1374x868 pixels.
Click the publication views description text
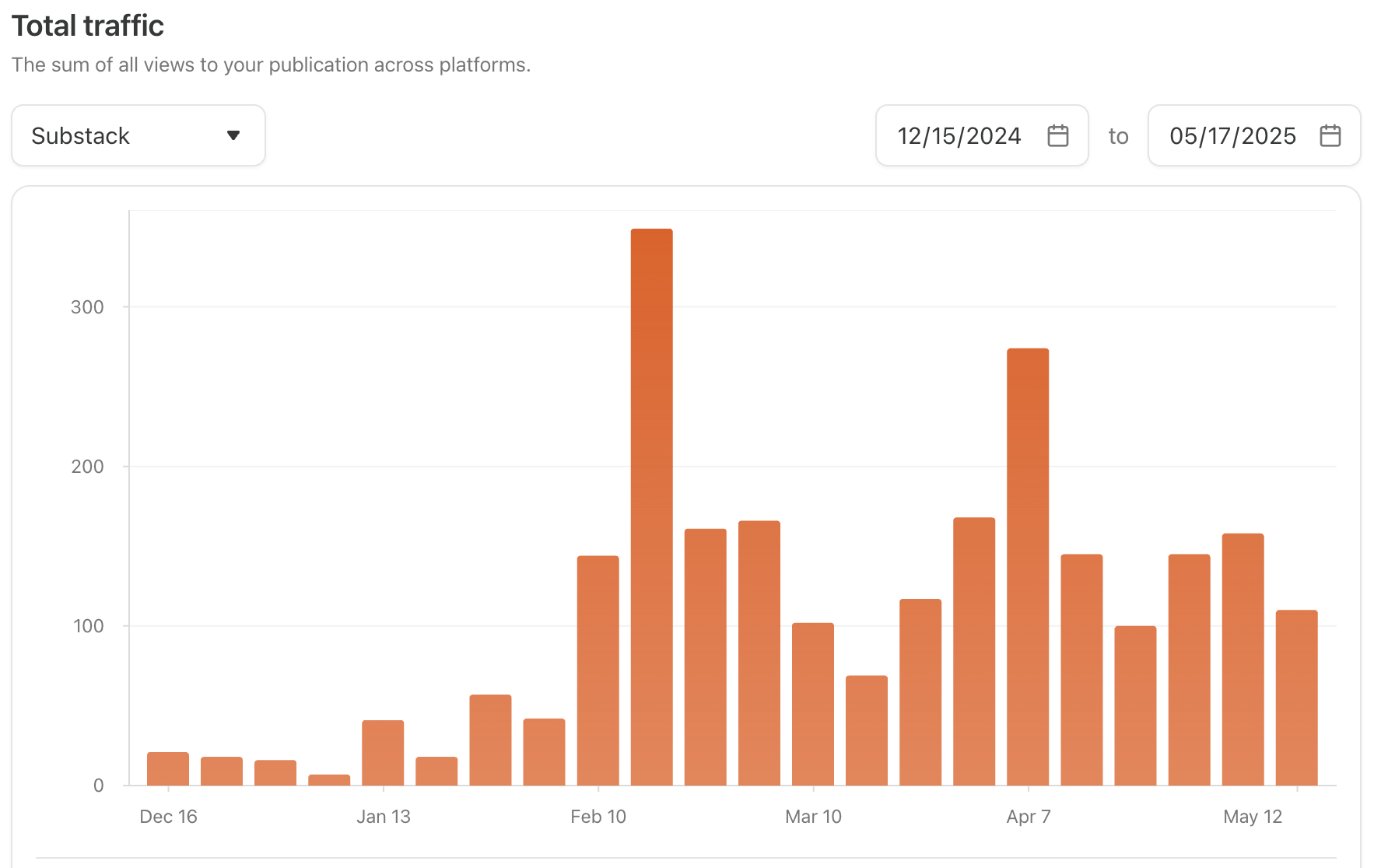click(272, 65)
